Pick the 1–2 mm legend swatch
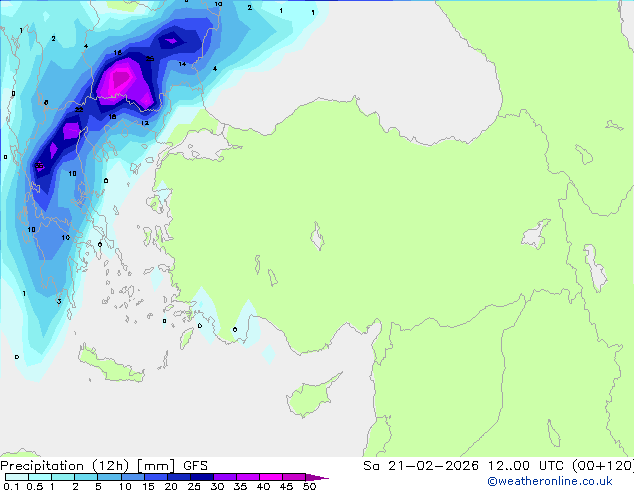 coord(63,477)
